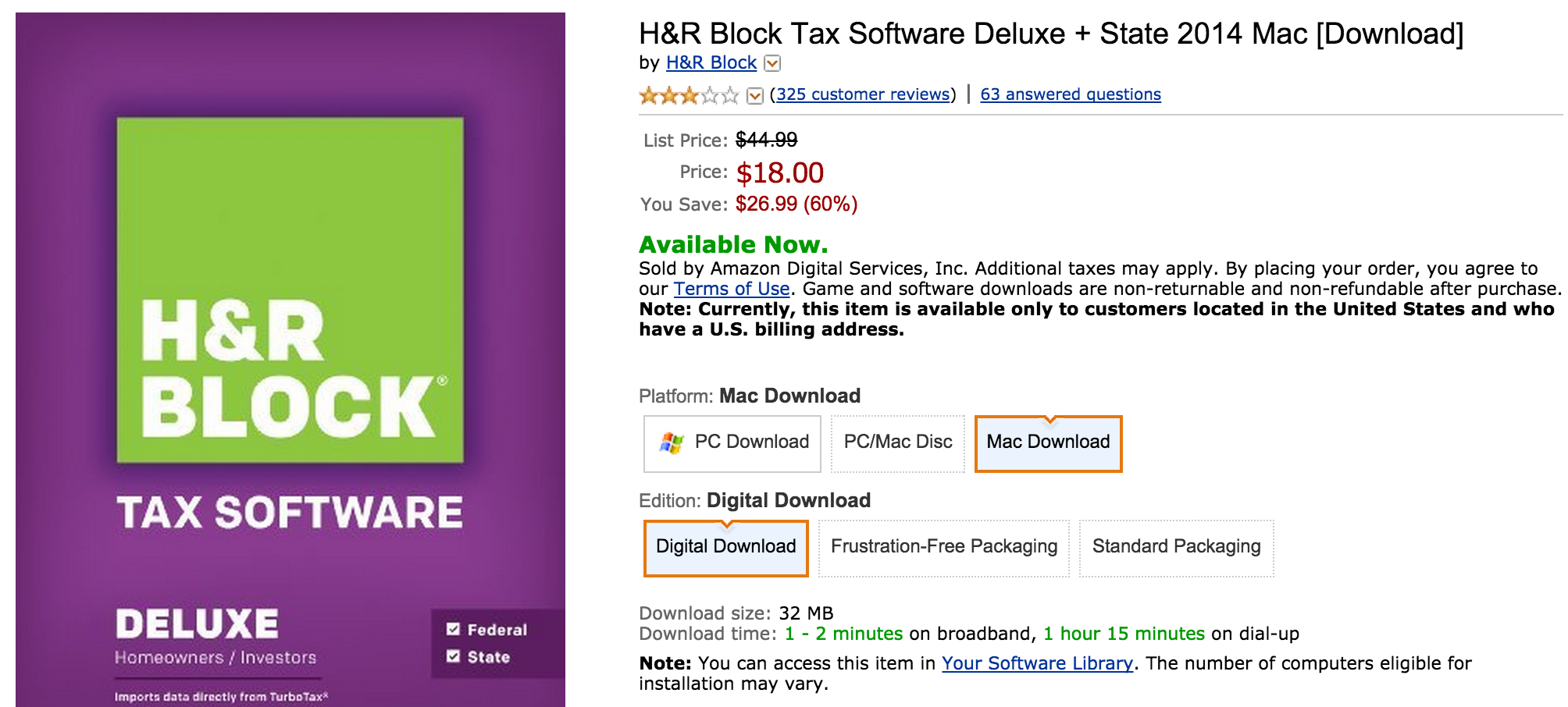The image size is (1568, 707).
Task: Click the State checkbox on the box art
Action: pos(454,657)
